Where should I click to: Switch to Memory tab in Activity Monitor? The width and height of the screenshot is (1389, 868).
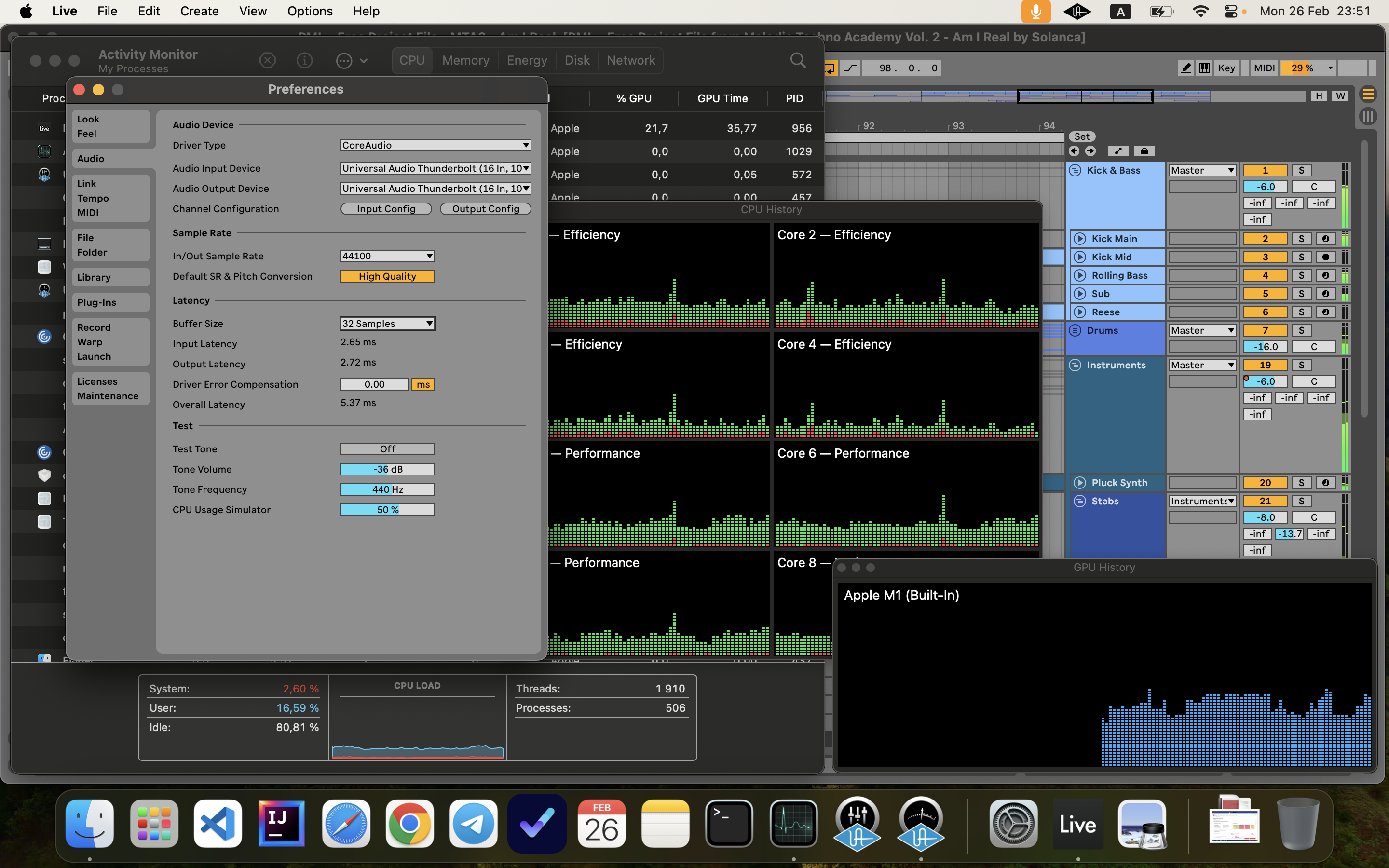[465, 60]
